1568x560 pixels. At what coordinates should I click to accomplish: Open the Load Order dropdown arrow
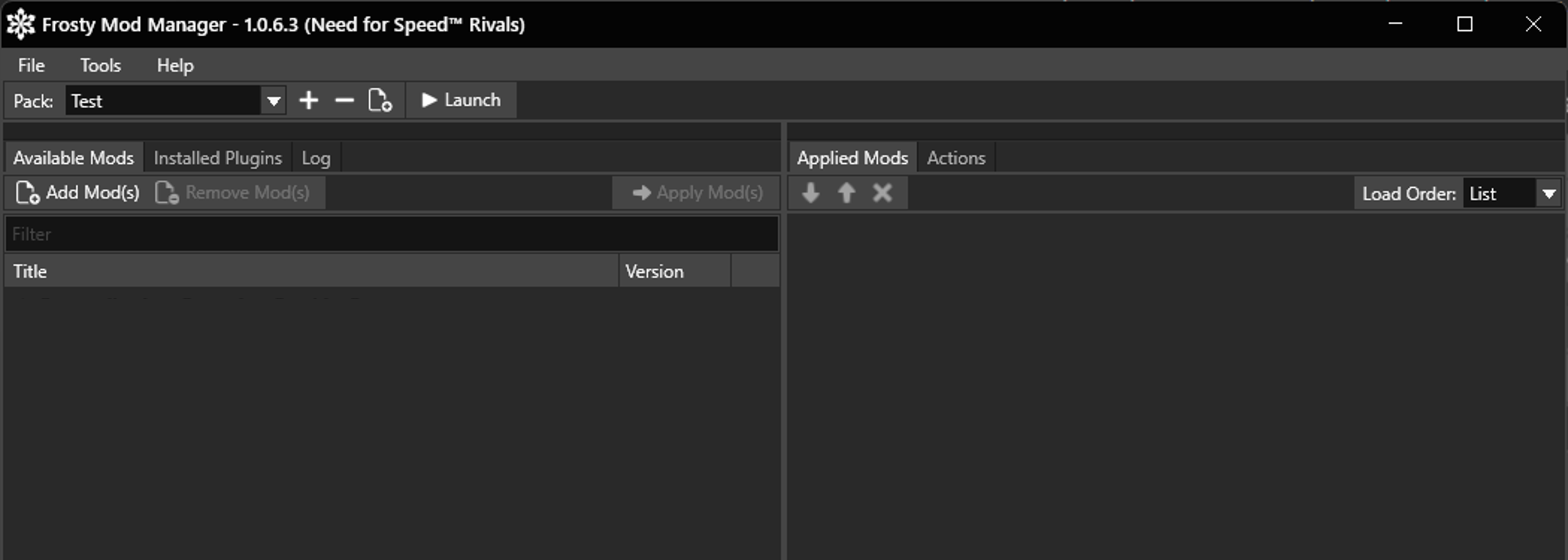click(1549, 194)
